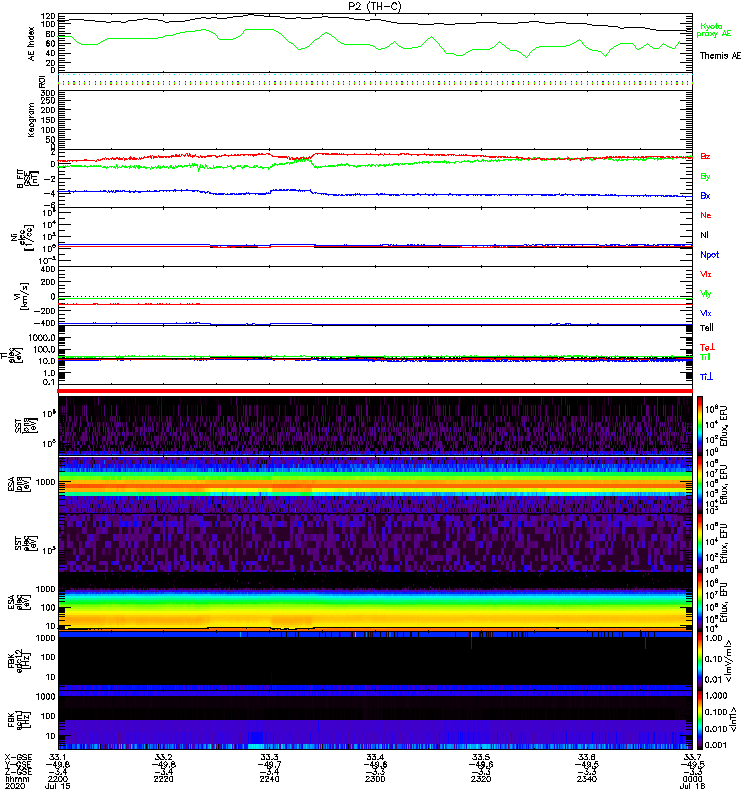Click the <|nT|> color bar unit label

click(733, 720)
